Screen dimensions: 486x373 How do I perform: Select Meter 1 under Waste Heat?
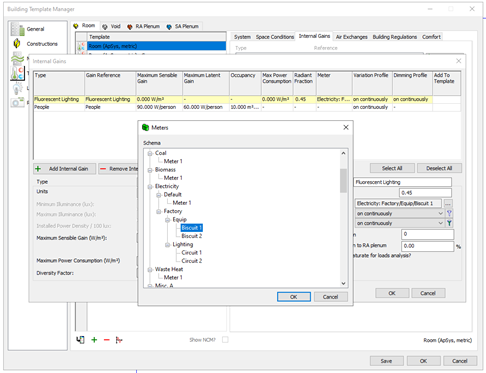point(173,277)
